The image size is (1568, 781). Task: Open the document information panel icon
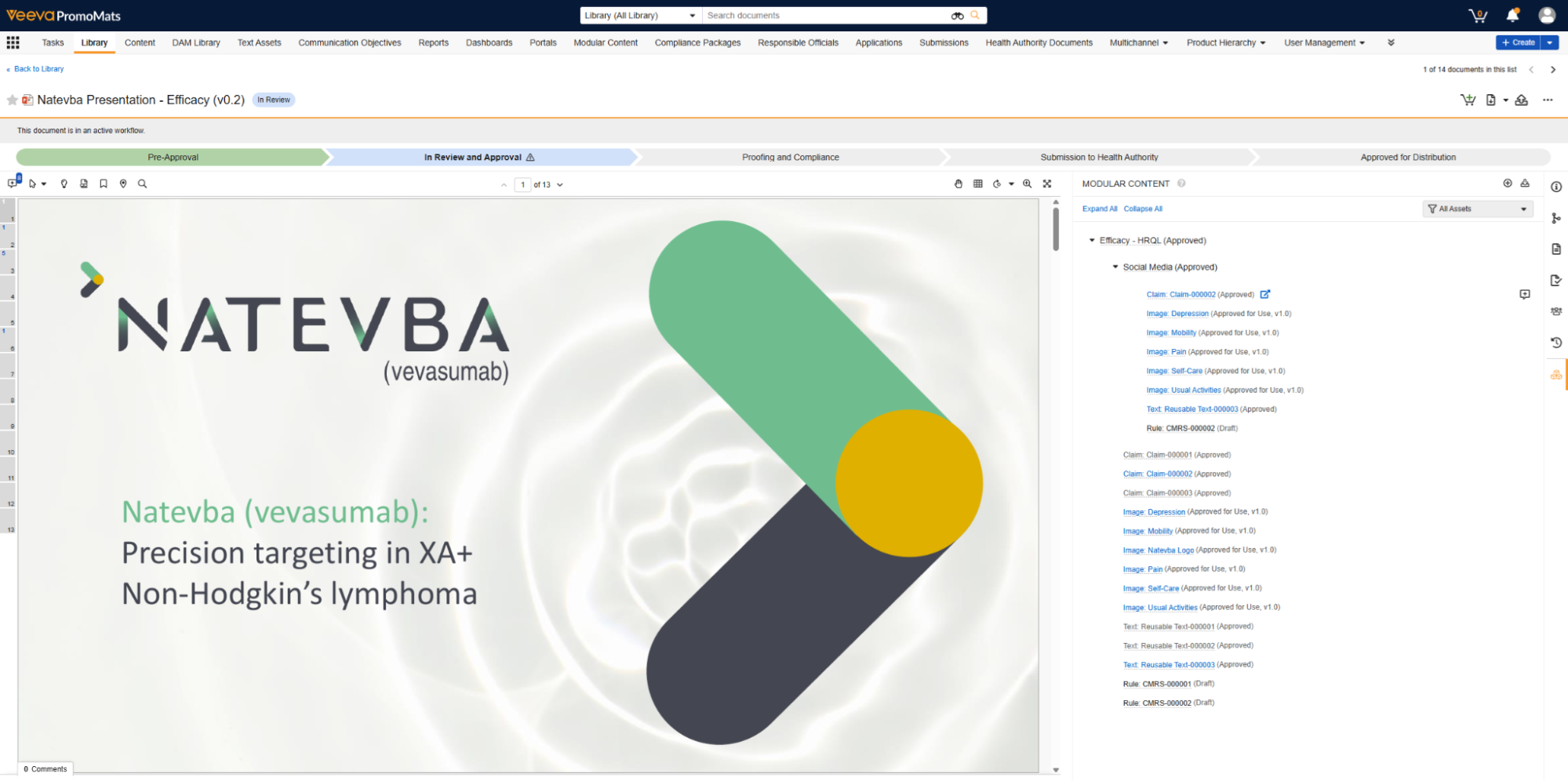click(x=1555, y=187)
